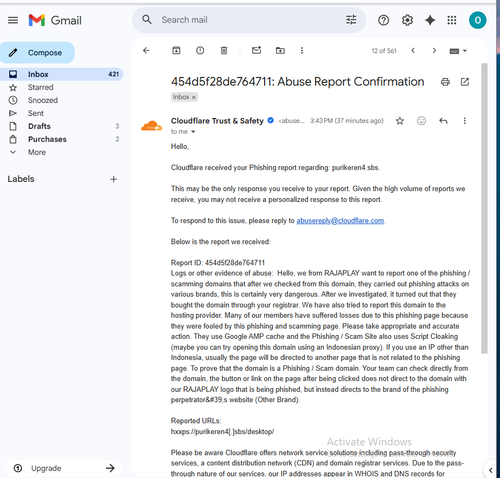Open the Settings gear icon
500x478 pixels.
pyautogui.click(x=407, y=20)
